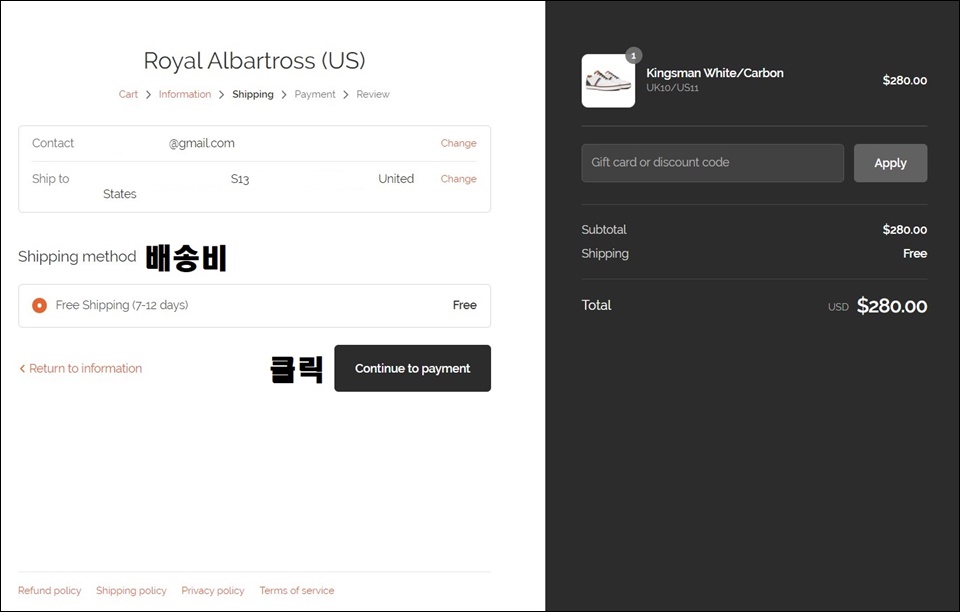Image resolution: width=960 pixels, height=612 pixels.
Task: Click the Subtotal label
Action: 604,230
